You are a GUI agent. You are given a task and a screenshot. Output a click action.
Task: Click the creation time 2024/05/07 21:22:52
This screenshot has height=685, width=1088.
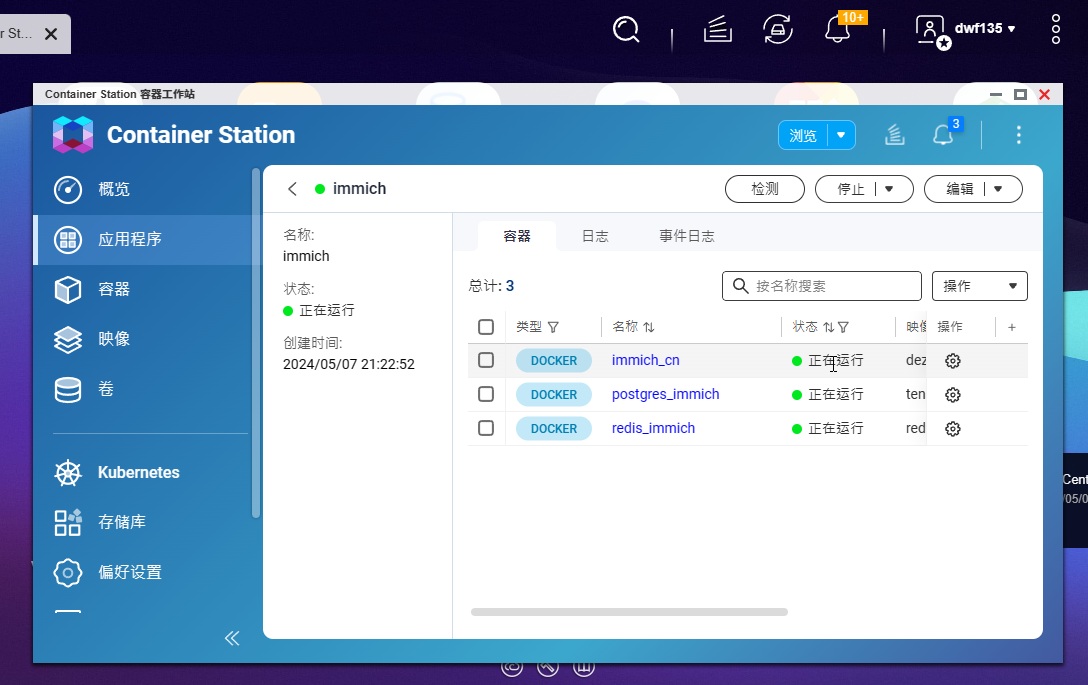click(x=349, y=364)
